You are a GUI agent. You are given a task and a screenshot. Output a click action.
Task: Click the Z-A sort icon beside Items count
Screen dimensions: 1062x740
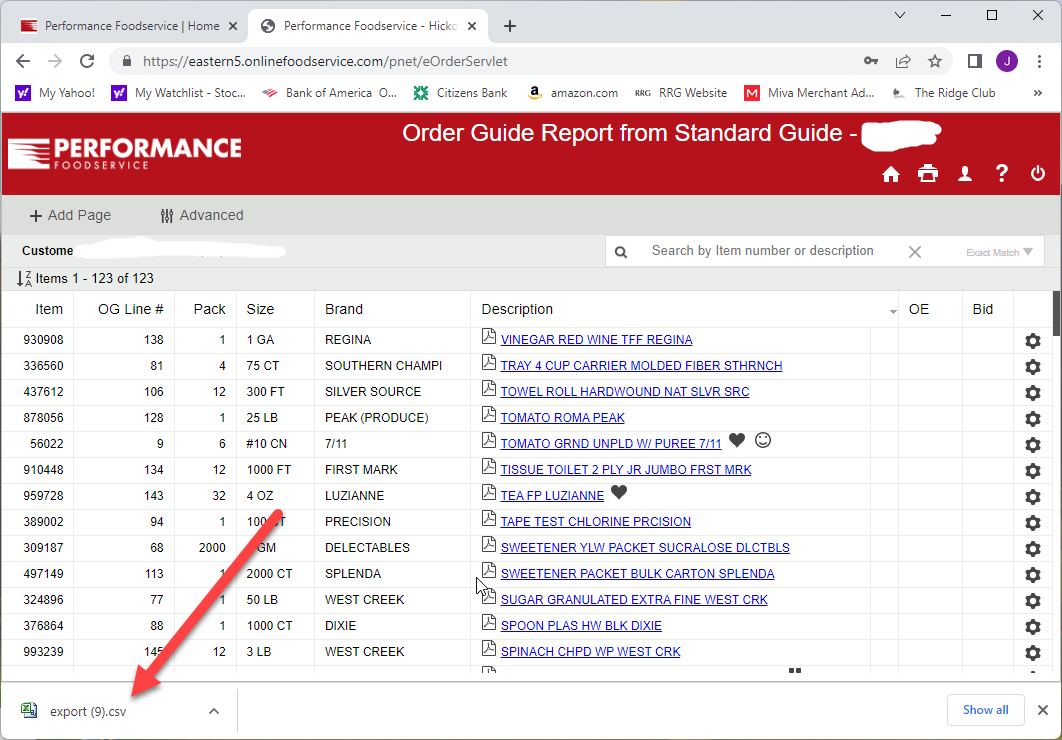pyautogui.click(x=24, y=278)
